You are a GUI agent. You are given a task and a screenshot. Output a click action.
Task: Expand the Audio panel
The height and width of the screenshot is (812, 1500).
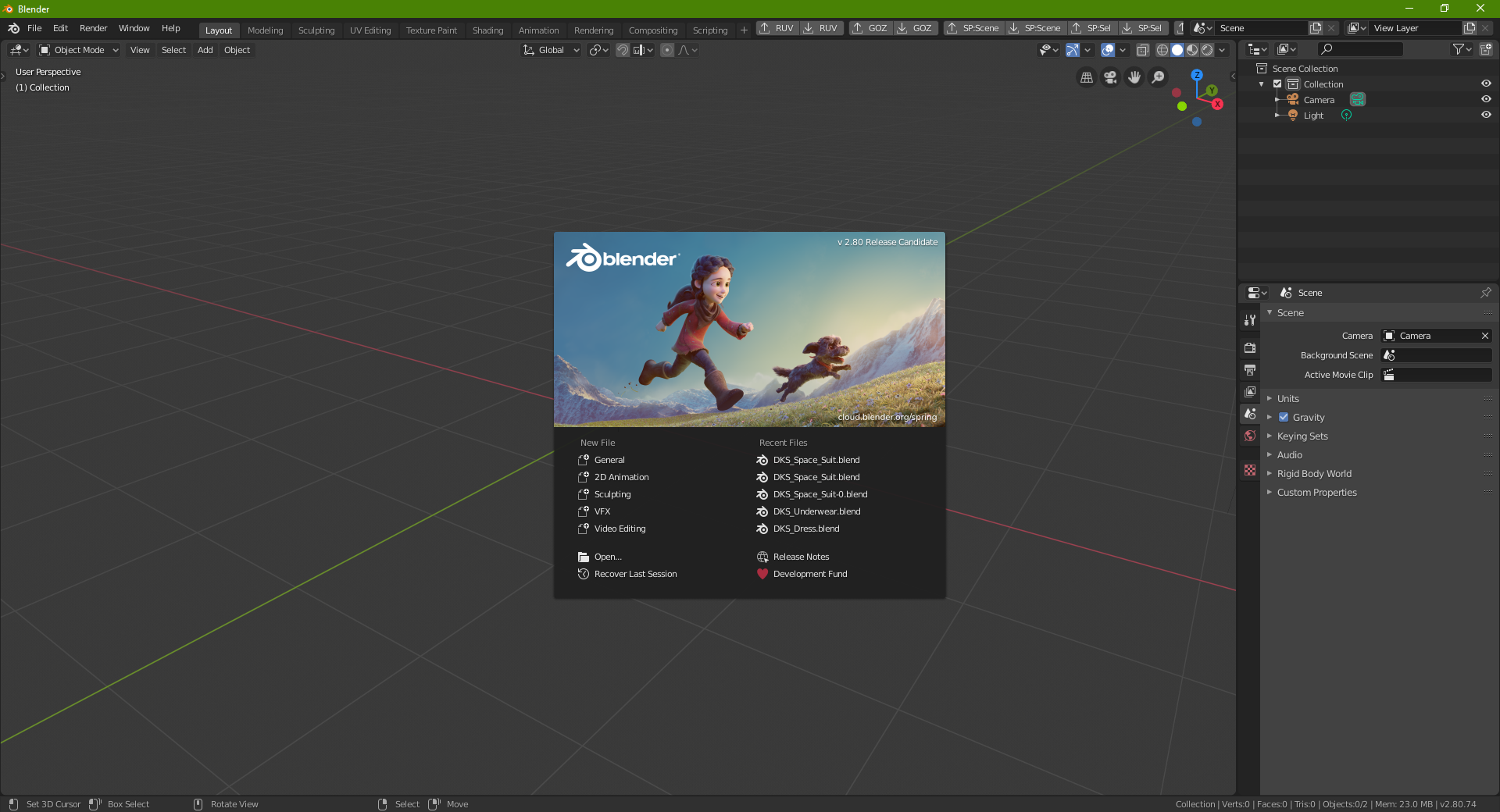(x=1289, y=454)
